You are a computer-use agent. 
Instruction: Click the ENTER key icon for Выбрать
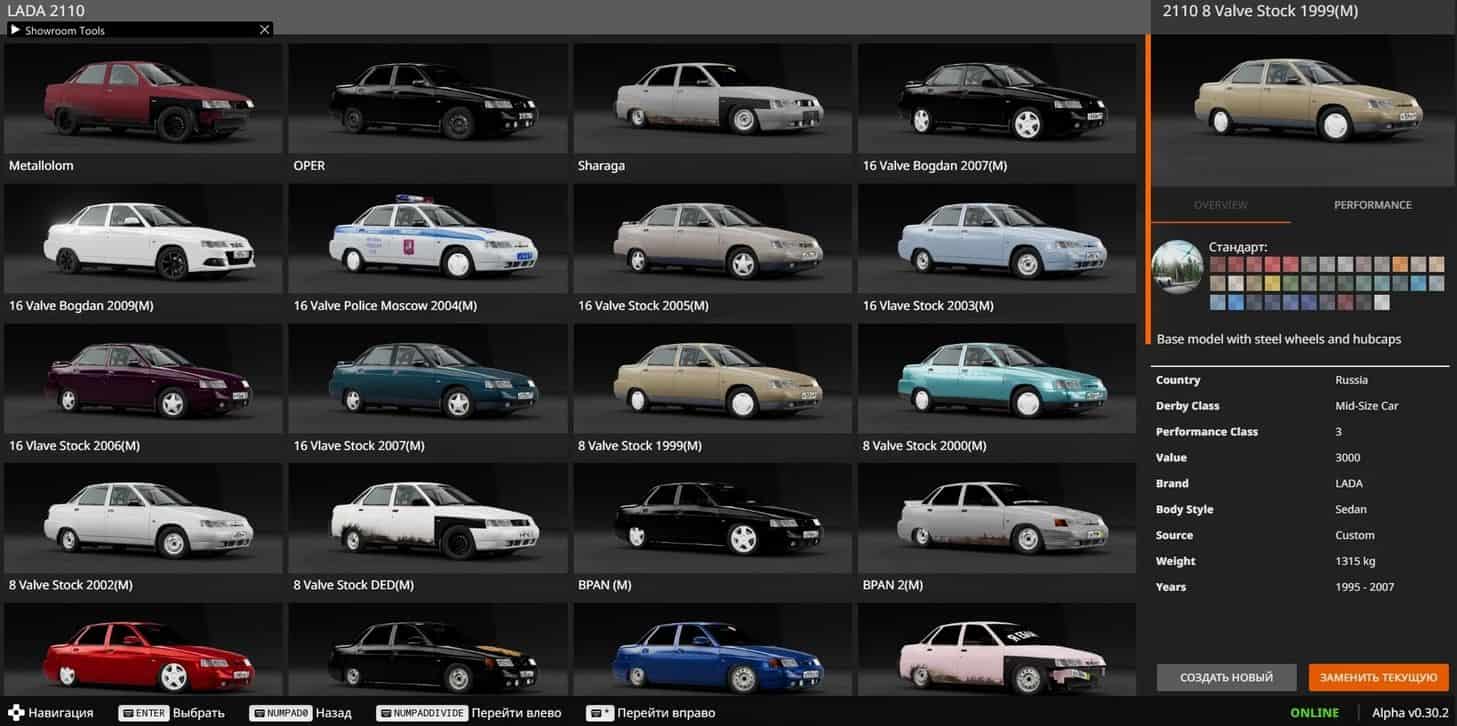click(143, 713)
